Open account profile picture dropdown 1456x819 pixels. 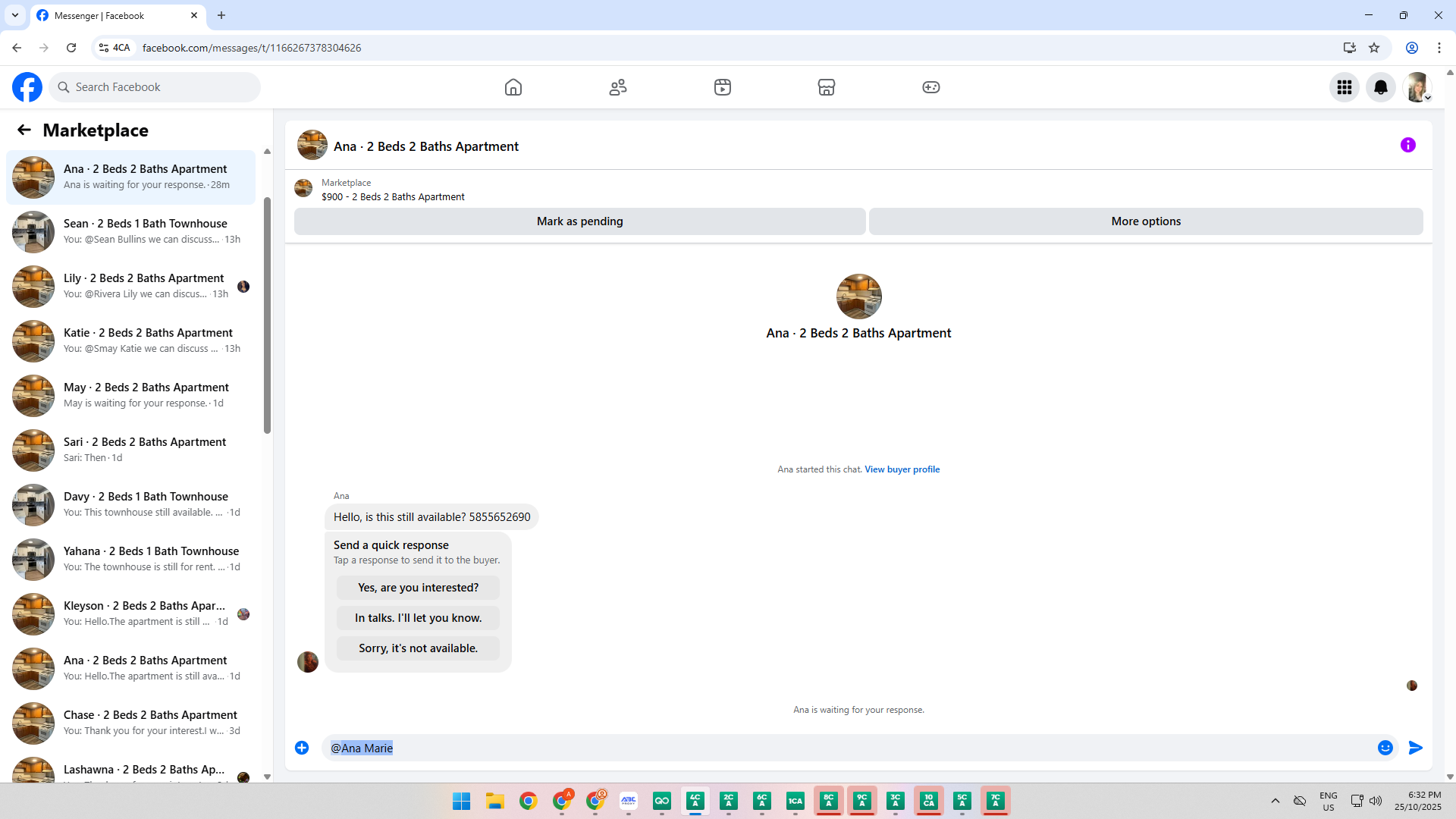coord(1417,87)
